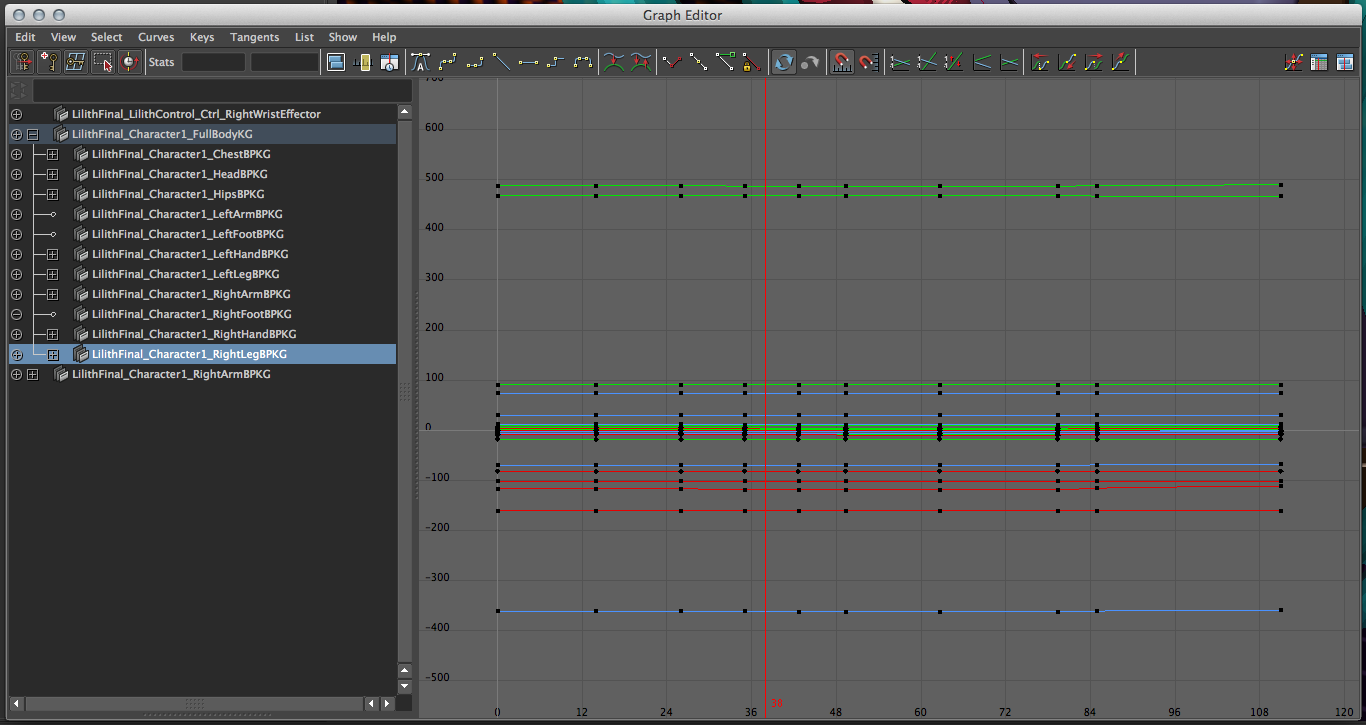
Task: Select the Lattice Deform Keys tool
Action: [75, 62]
